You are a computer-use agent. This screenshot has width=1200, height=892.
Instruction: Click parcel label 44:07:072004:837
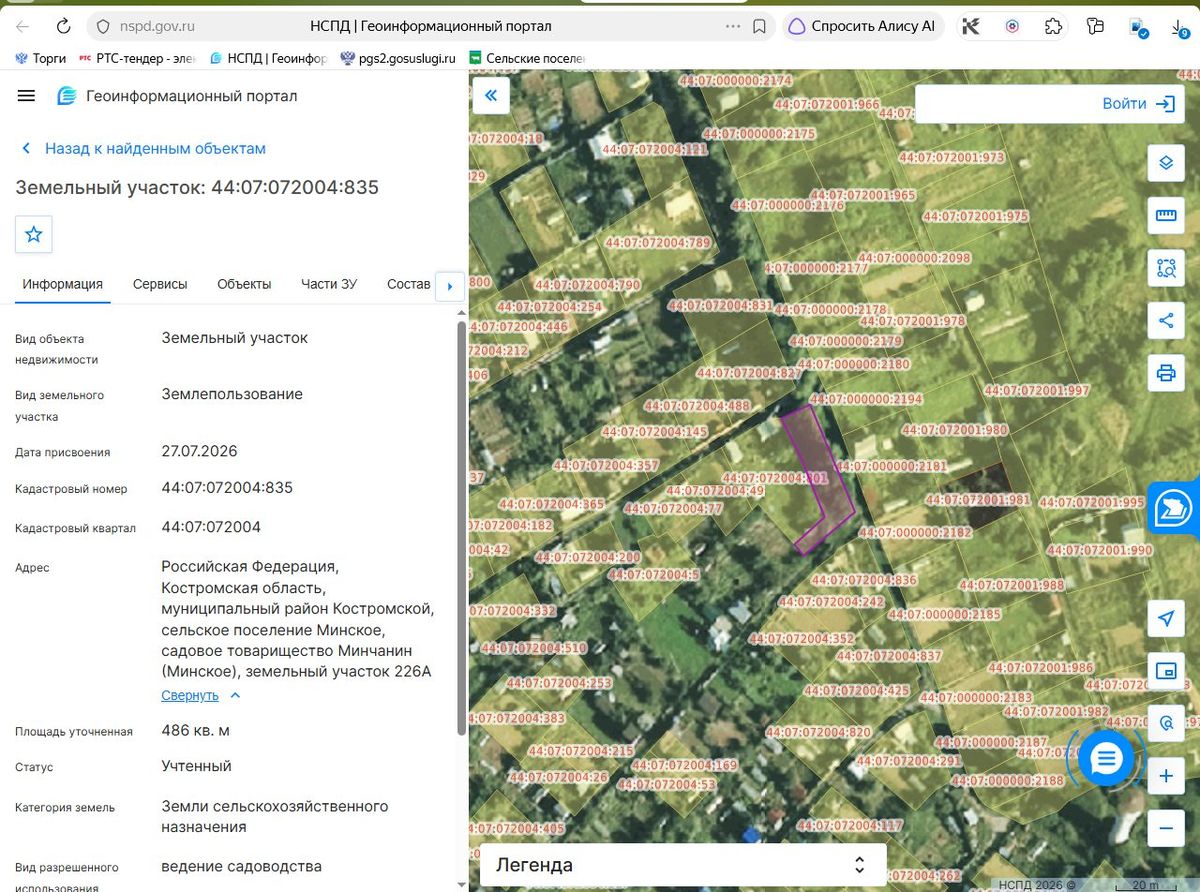tap(890, 656)
